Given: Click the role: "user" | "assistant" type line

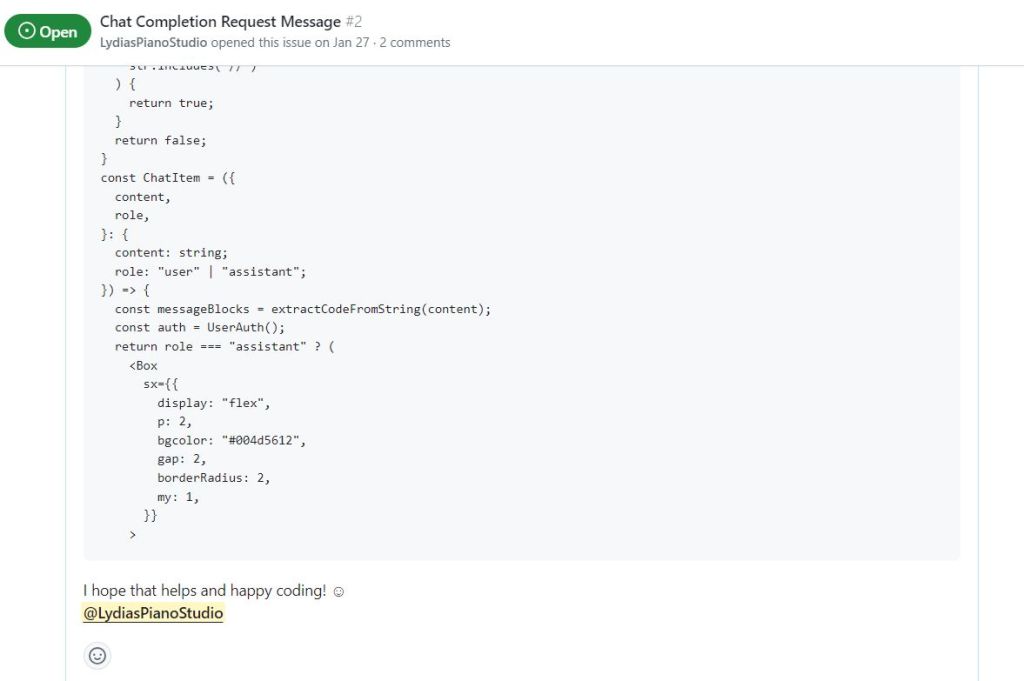Looking at the screenshot, I should coord(210,271).
